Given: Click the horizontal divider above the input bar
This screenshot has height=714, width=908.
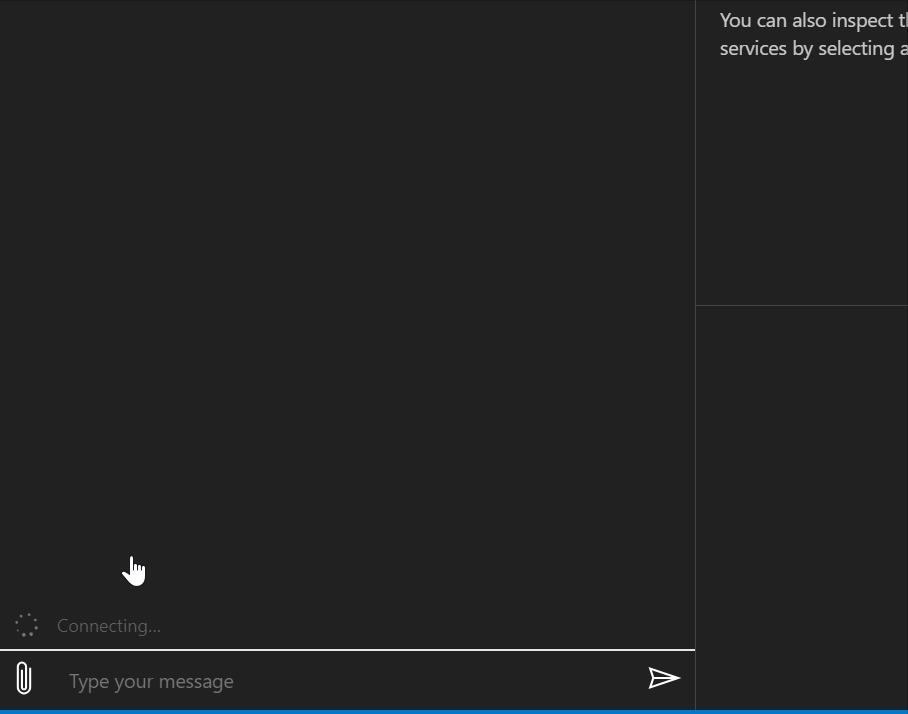Looking at the screenshot, I should tap(348, 649).
